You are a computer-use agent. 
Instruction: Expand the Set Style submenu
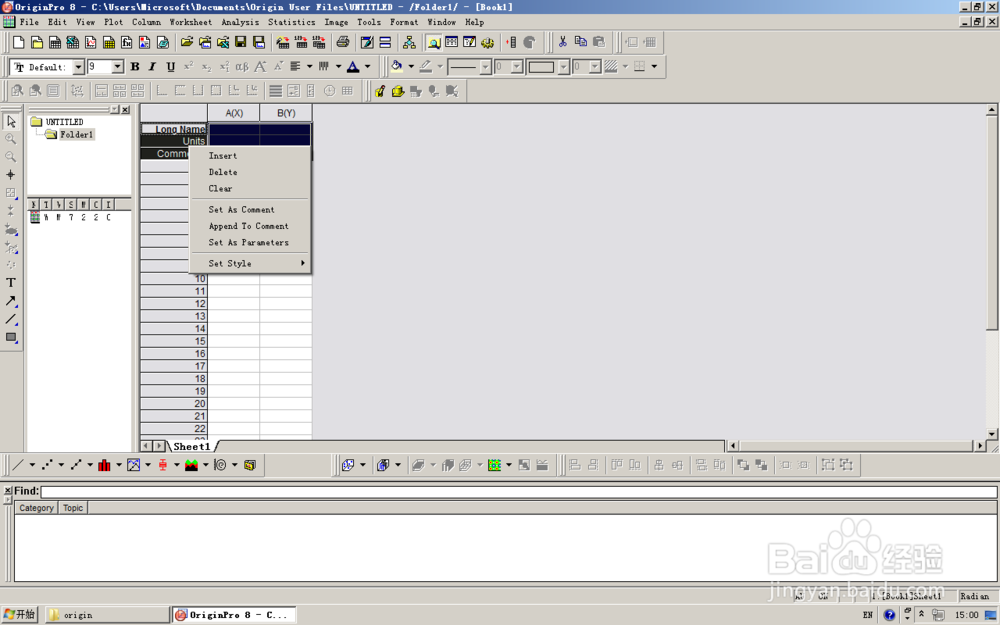pos(251,263)
